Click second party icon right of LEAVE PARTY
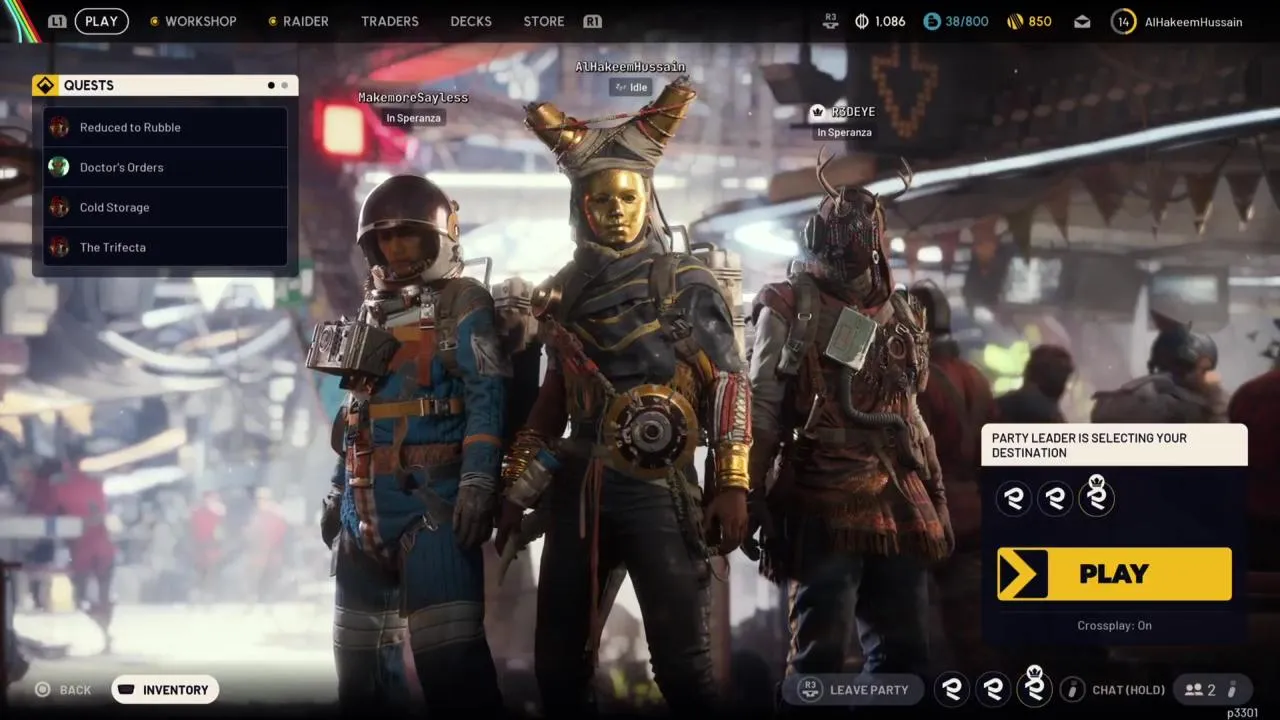This screenshot has width=1280, height=720. click(994, 689)
